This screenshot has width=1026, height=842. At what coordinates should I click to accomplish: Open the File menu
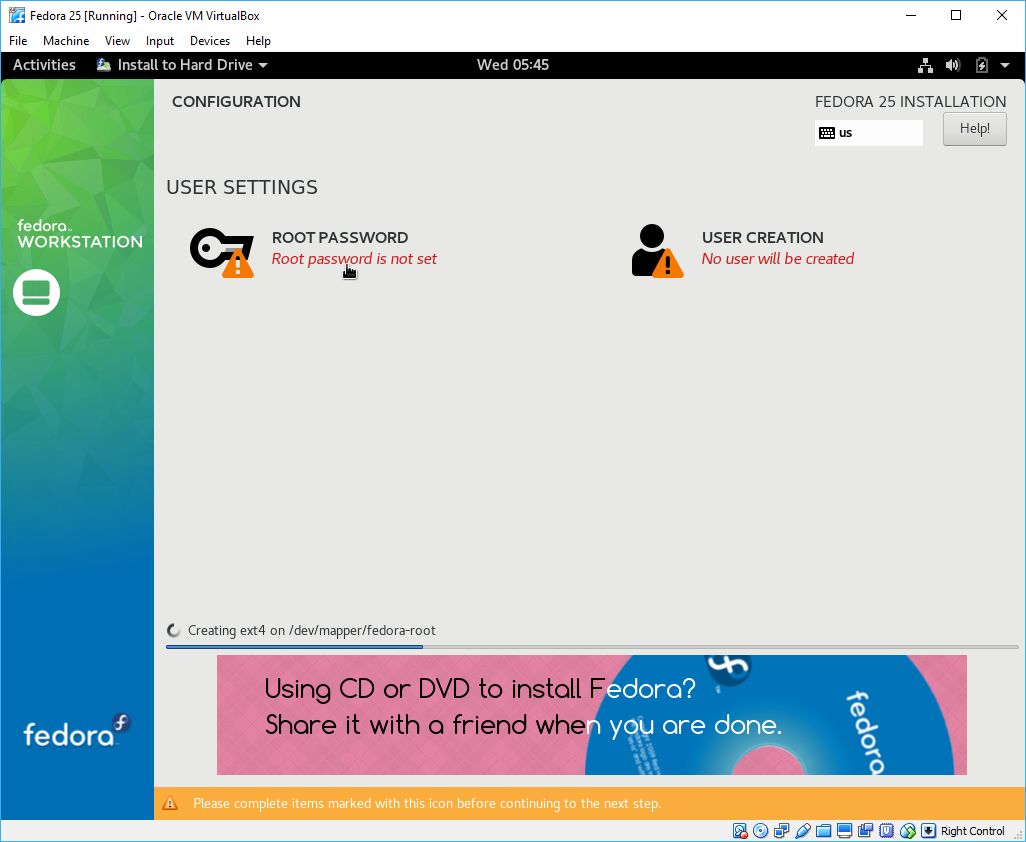18,41
